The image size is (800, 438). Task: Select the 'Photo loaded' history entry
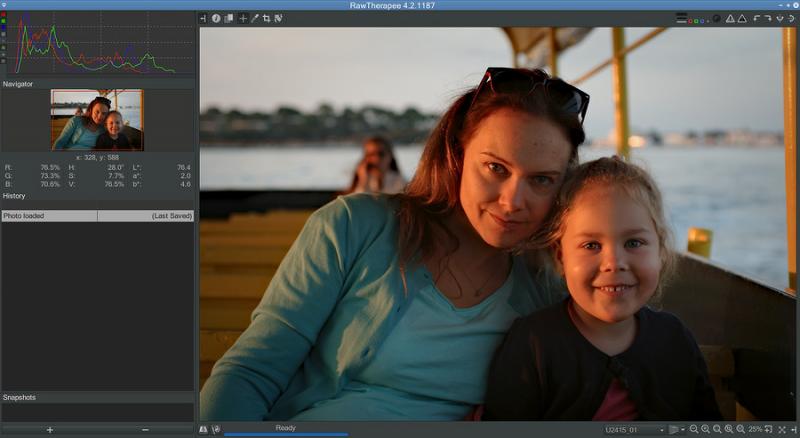(x=49, y=216)
